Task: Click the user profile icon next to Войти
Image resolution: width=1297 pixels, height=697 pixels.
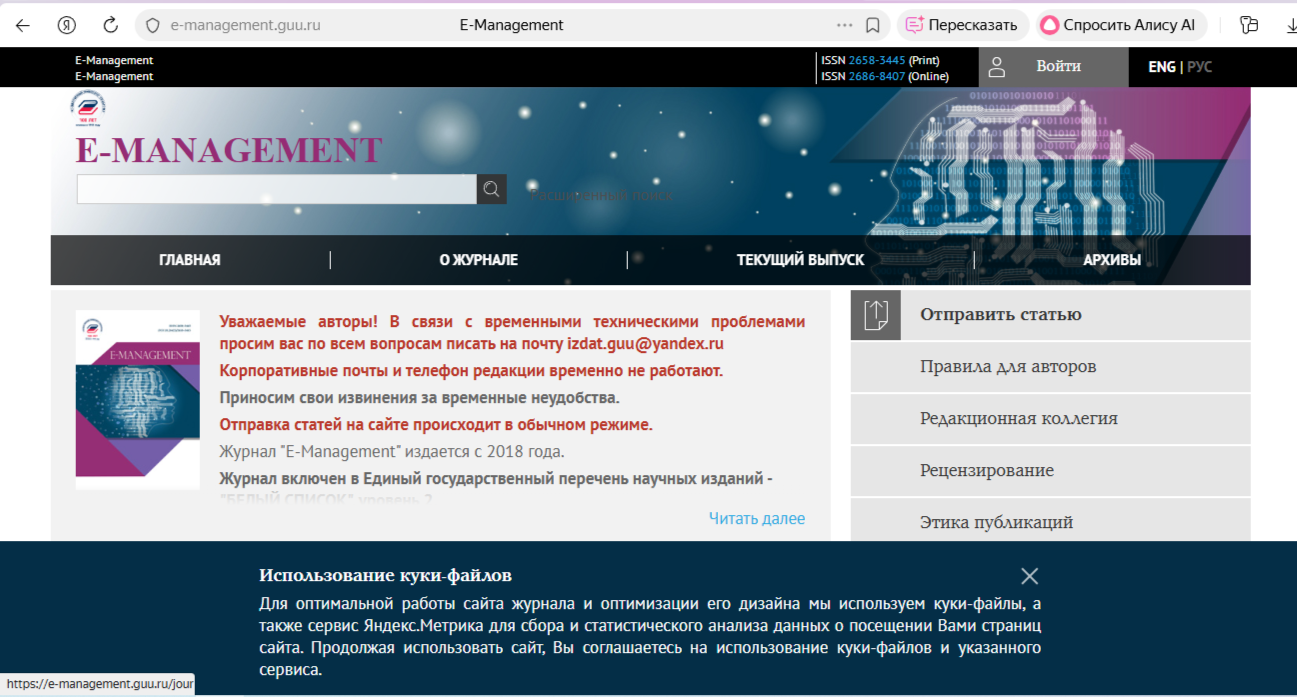Action: (x=996, y=67)
